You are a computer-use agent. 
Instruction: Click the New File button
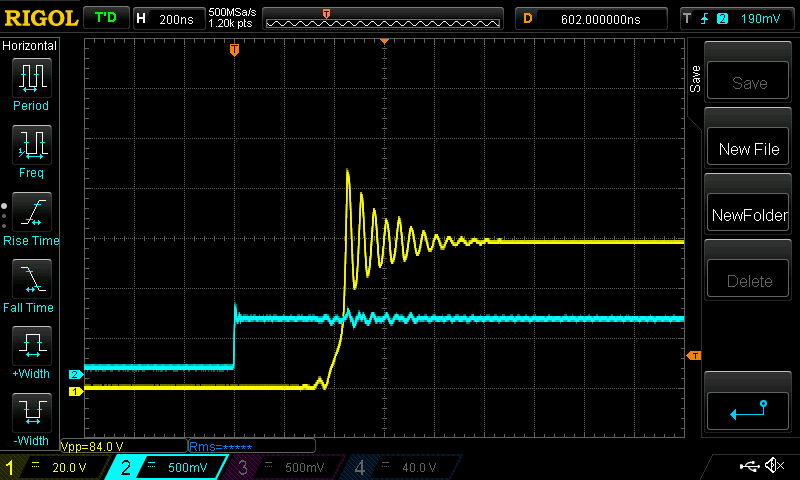[x=749, y=149]
